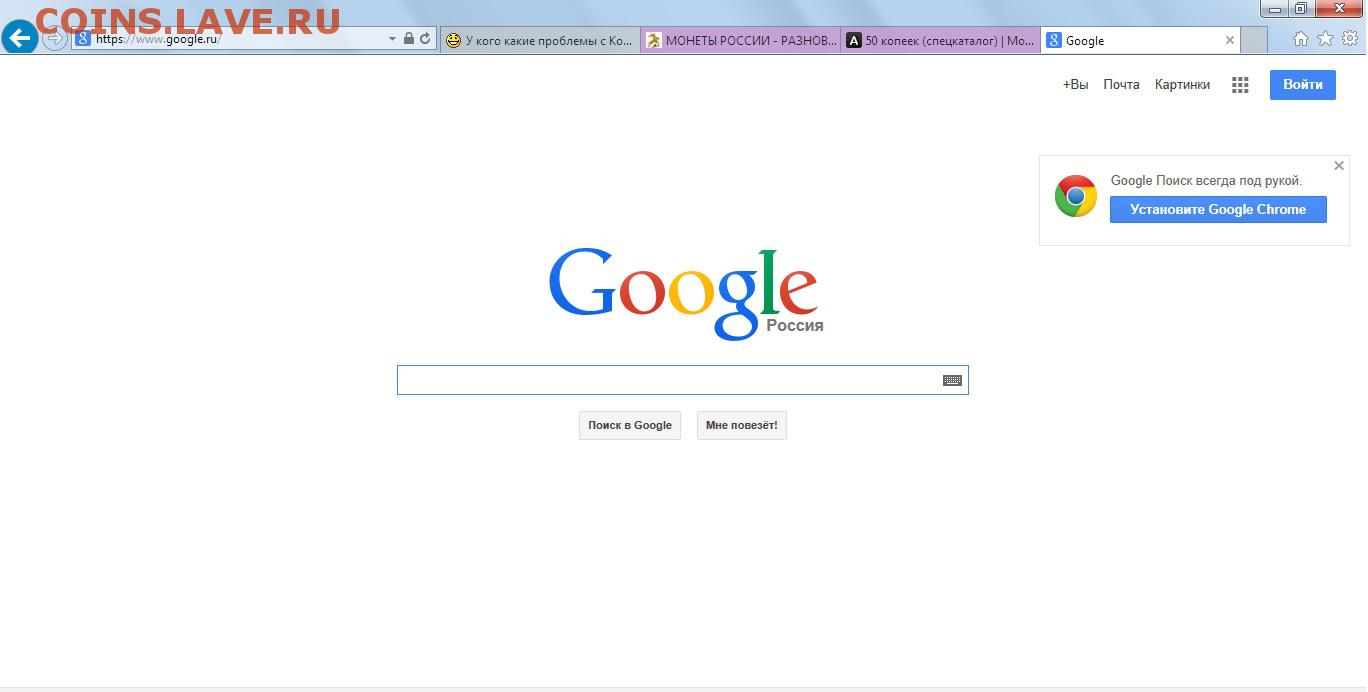This screenshot has width=1368, height=692.
Task: Open browser tools via gear icon
Action: [1350, 39]
